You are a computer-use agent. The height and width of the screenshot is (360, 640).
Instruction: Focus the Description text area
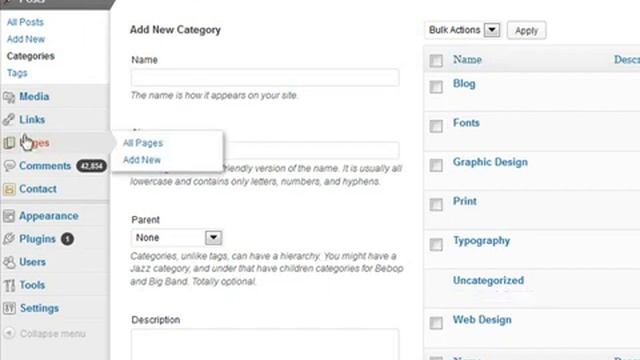click(265, 344)
